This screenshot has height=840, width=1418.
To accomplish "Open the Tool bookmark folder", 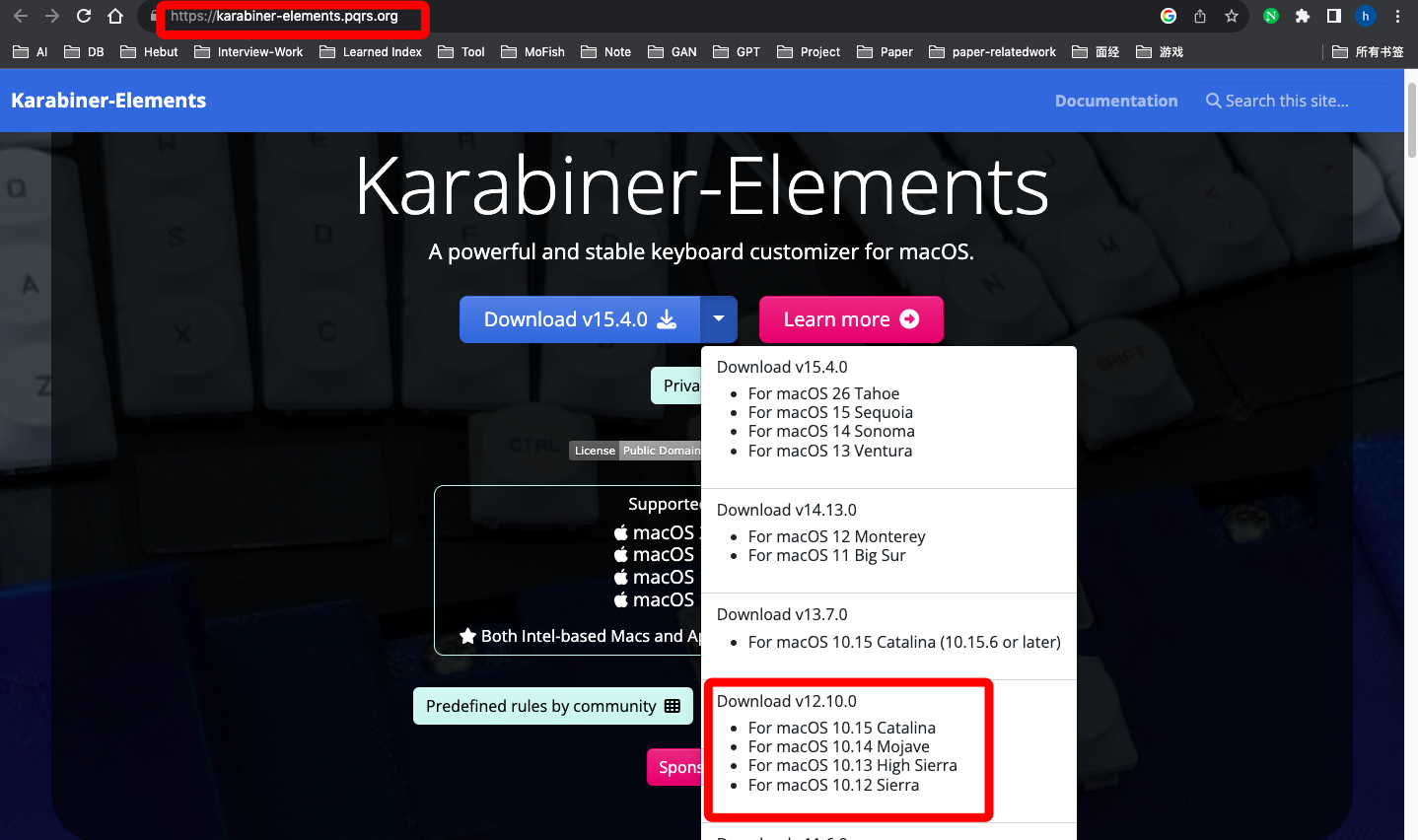I will (x=461, y=51).
